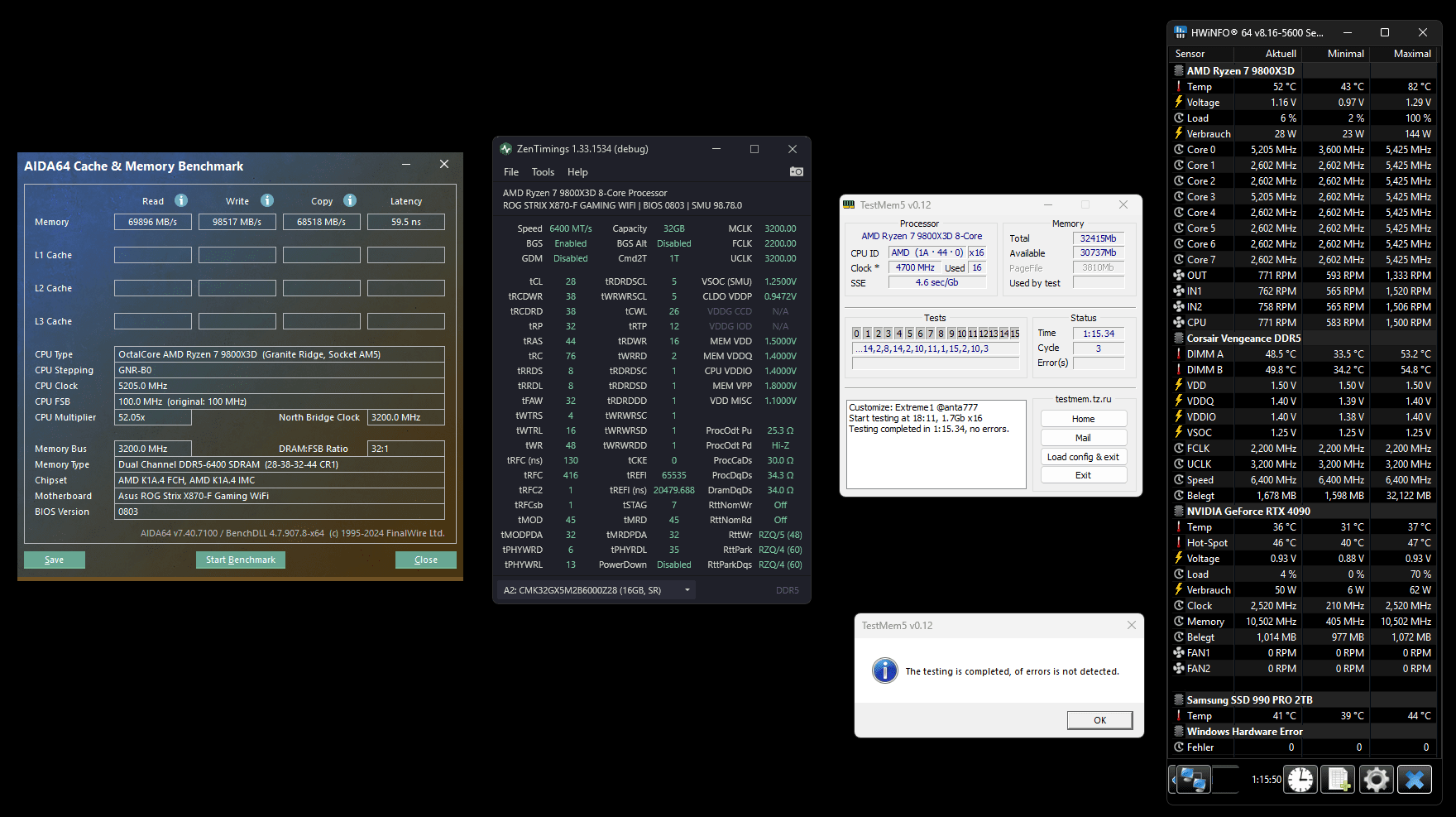Click the TestMem5 Time value 1:15.34
1456x817 pixels.
click(1099, 334)
